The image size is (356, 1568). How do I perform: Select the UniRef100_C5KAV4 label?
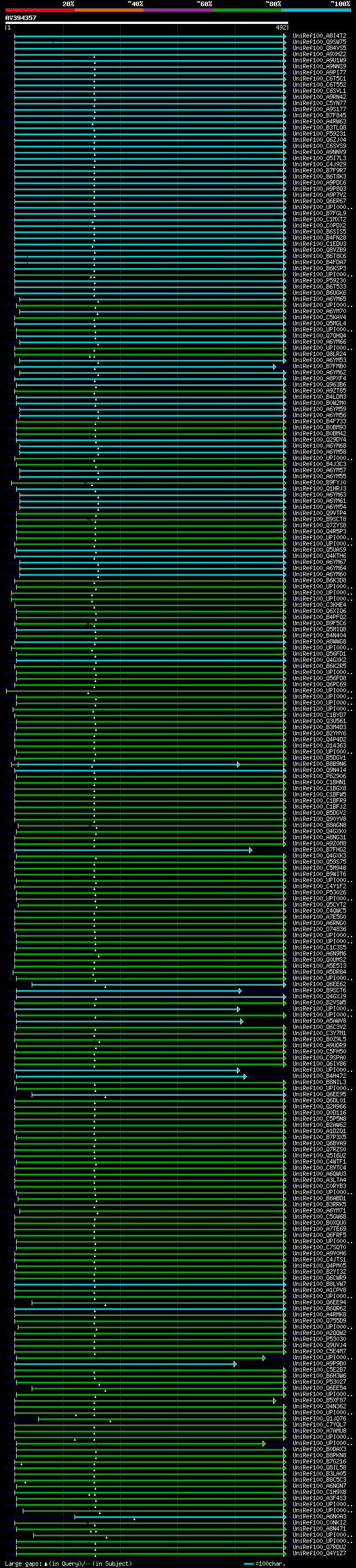click(319, 317)
